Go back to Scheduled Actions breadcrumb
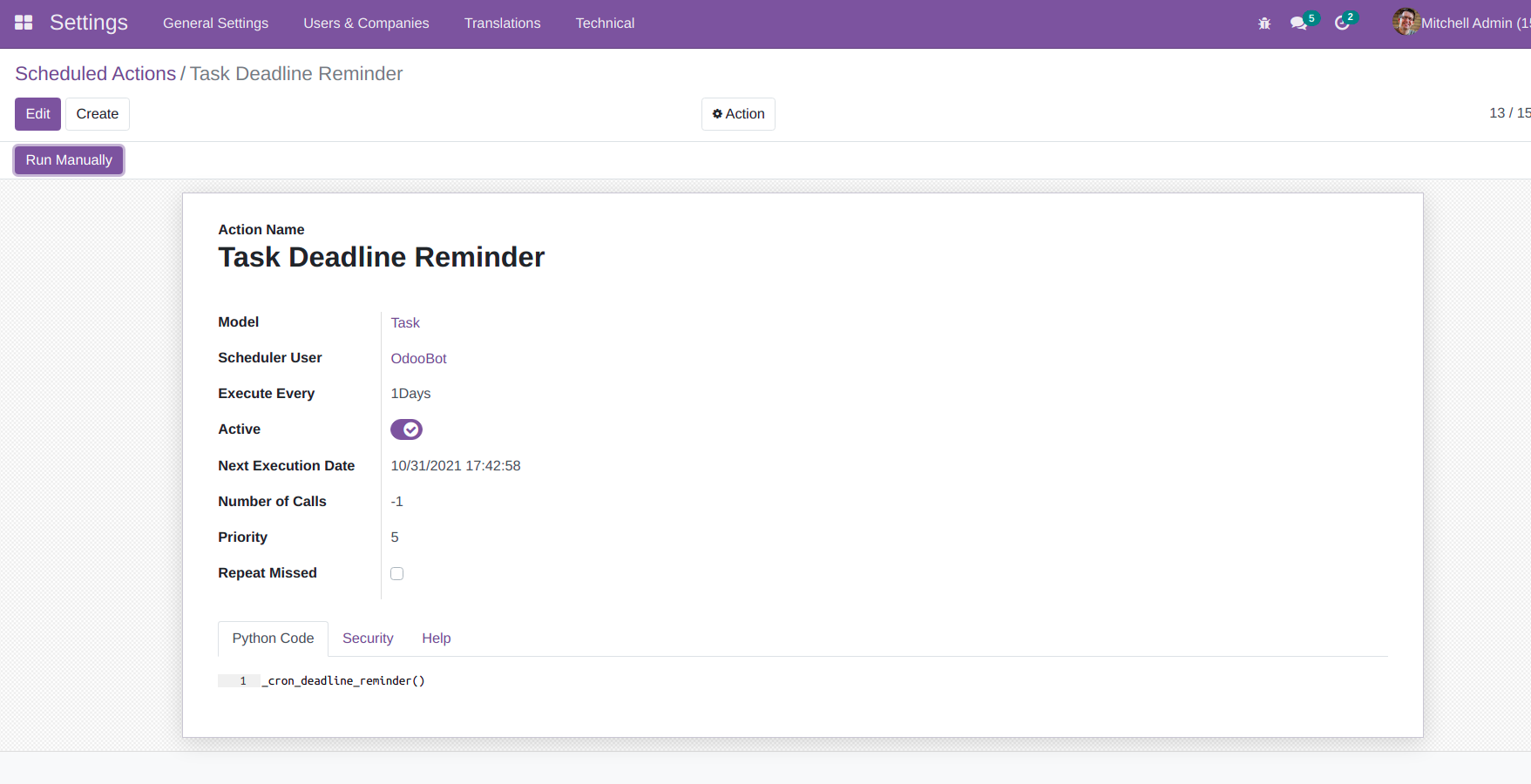The width and height of the screenshot is (1531, 784). click(95, 74)
